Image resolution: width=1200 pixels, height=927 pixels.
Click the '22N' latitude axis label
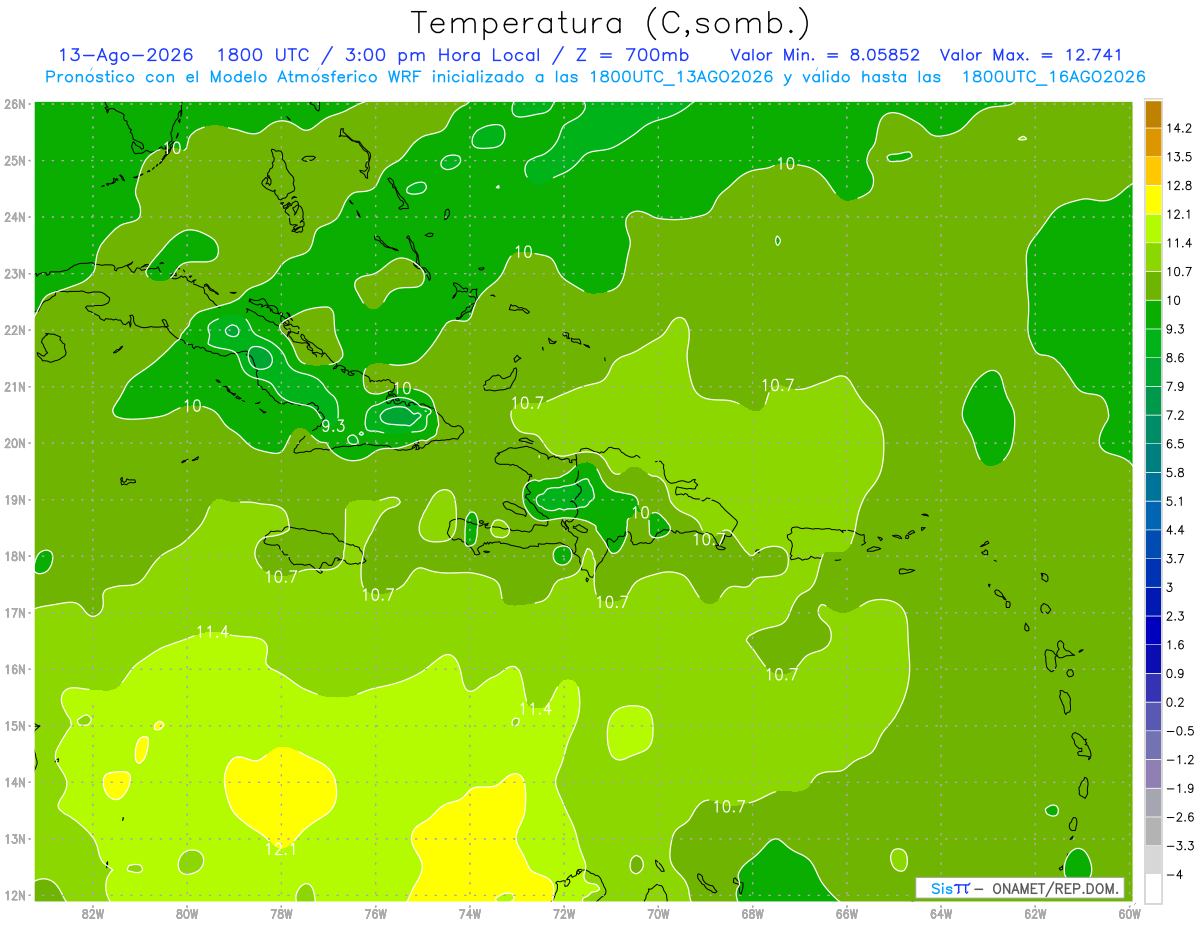click(16, 330)
